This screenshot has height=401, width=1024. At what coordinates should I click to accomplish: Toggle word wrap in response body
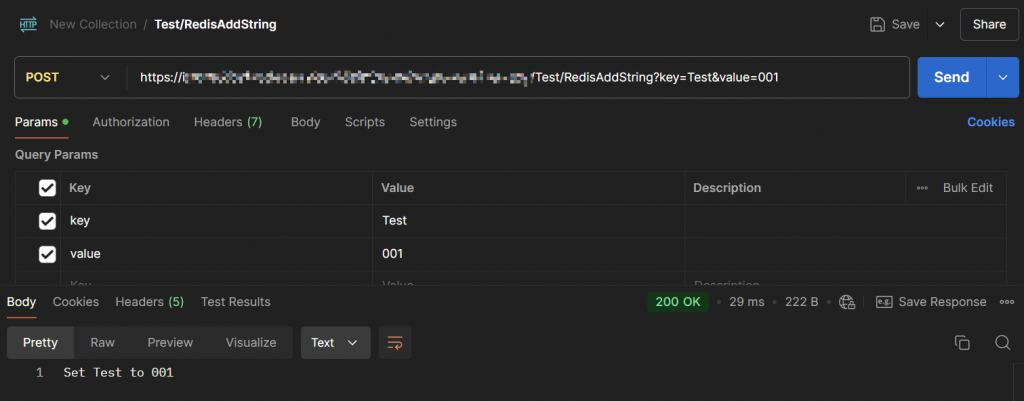coord(394,342)
